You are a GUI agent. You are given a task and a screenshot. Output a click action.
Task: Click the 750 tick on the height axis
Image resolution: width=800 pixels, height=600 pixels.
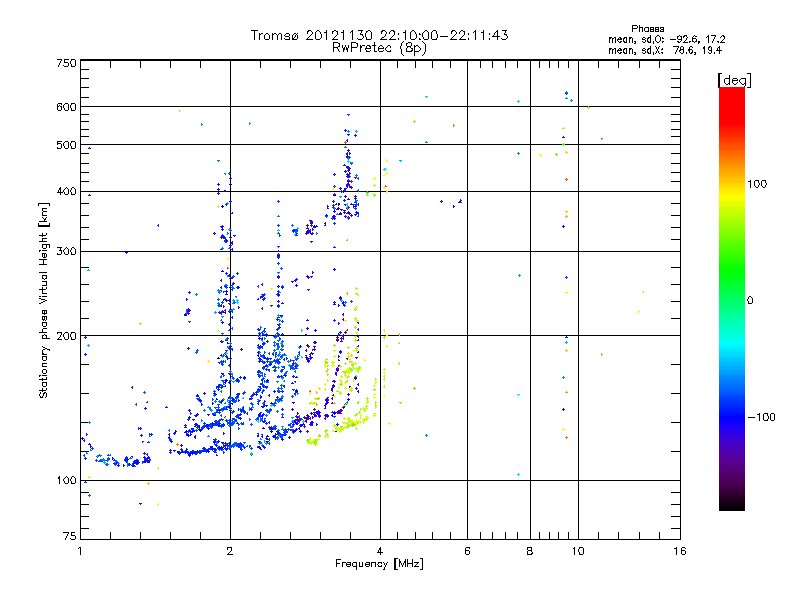(66, 63)
